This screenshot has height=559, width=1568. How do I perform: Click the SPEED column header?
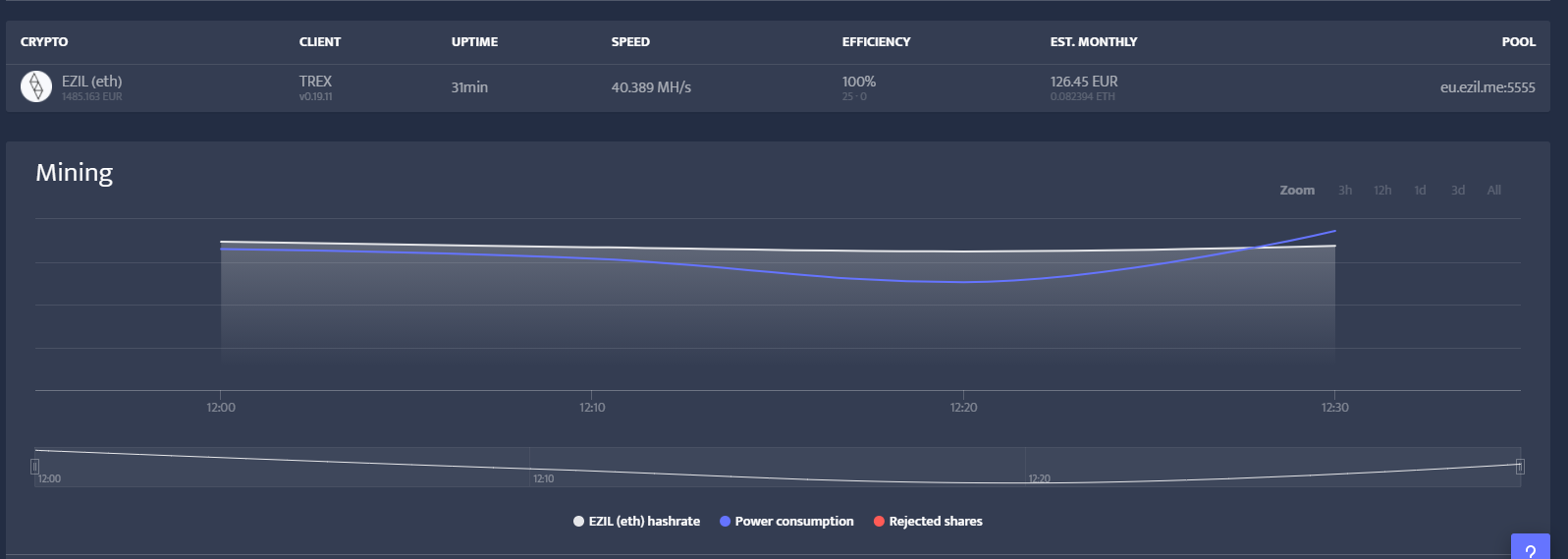pos(630,42)
